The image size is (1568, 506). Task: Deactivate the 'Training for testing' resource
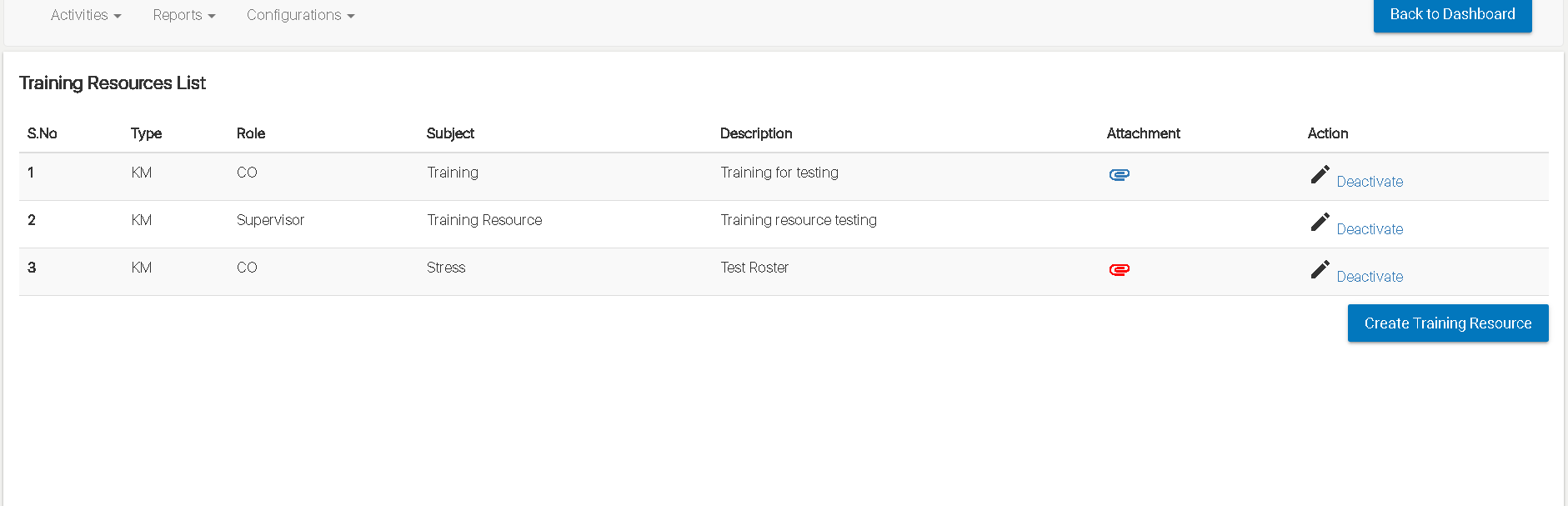pos(1370,182)
